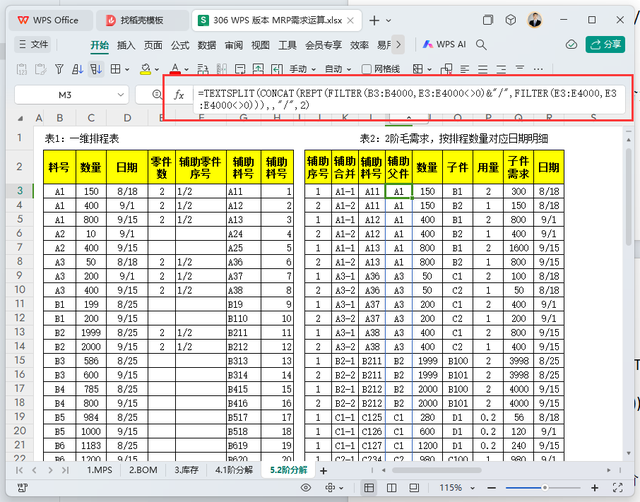Switch to page break preview icon
Screen dimensions: 640x502
[391, 488]
